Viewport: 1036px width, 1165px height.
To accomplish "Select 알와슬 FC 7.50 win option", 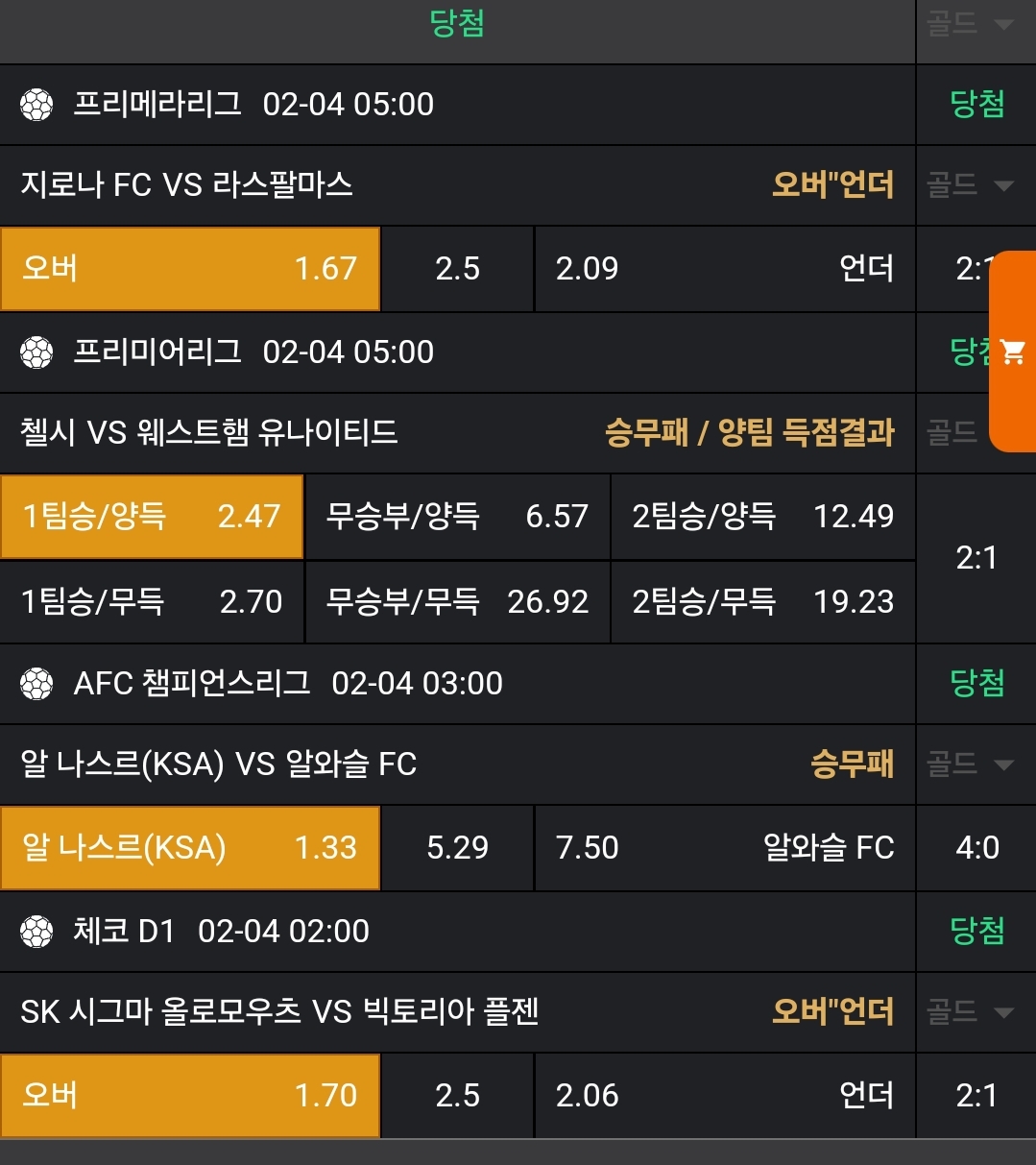I will point(724,848).
